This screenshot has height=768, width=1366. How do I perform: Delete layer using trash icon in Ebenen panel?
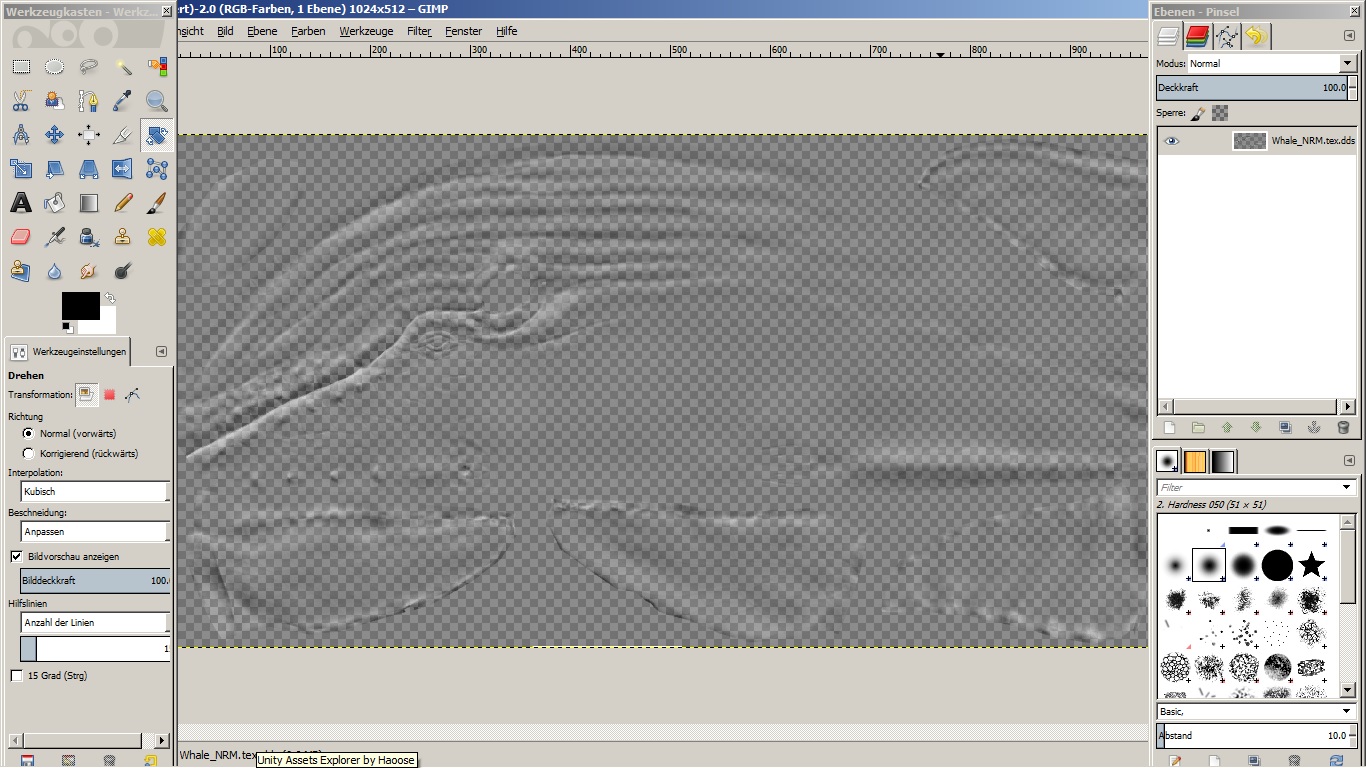tap(1343, 427)
